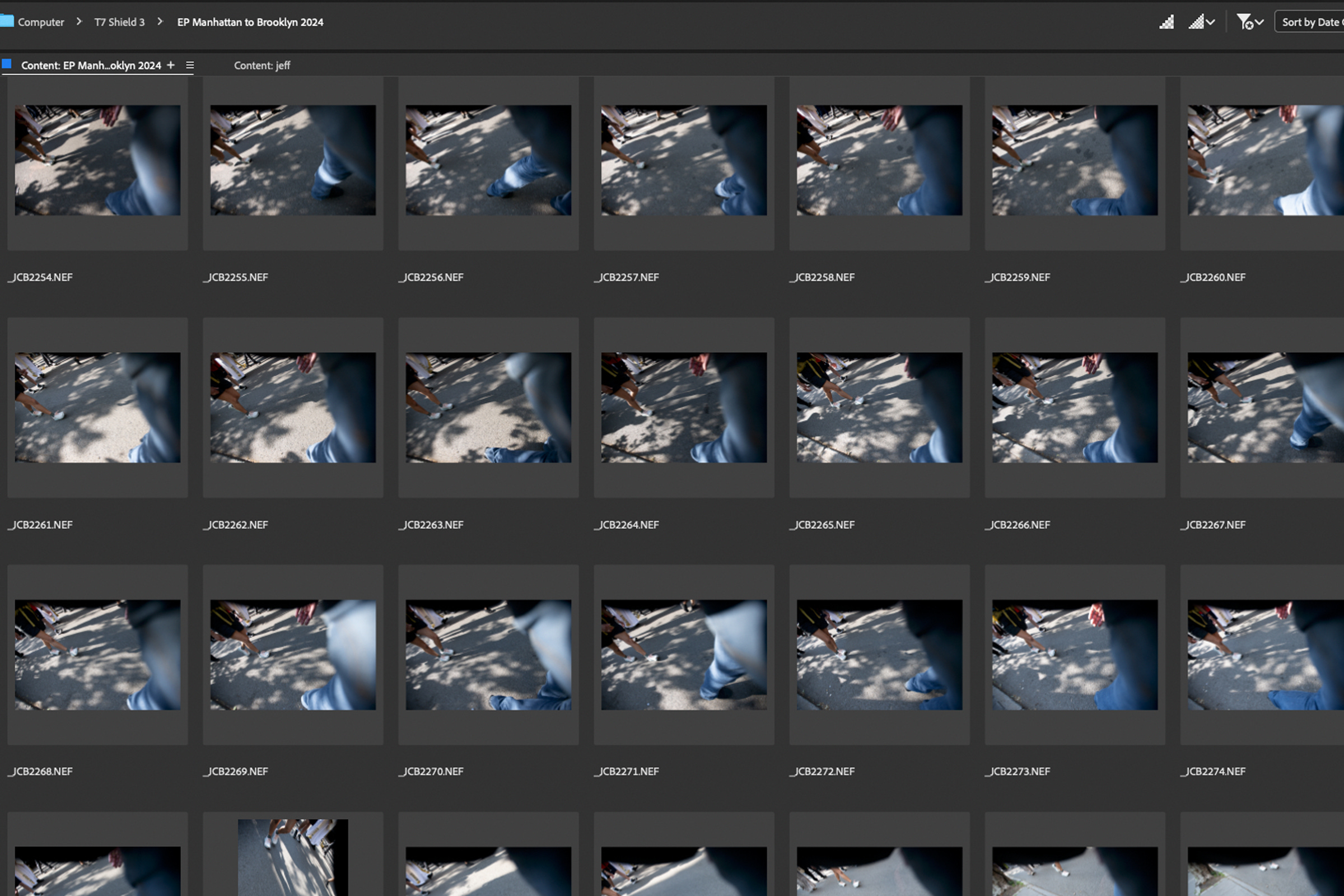
Task: Click the thumbnail quality preference icon
Action: pyautogui.click(x=1166, y=22)
